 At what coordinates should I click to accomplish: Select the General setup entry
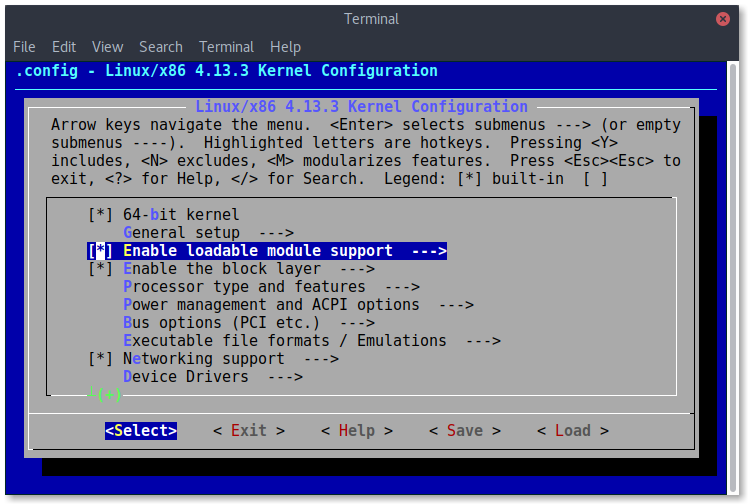coord(181,233)
